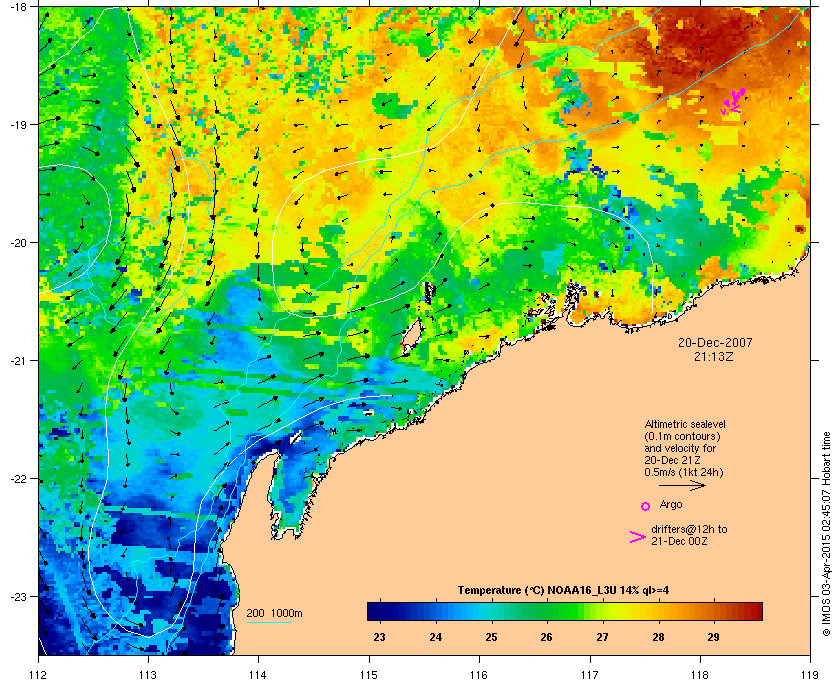The height and width of the screenshot is (680, 840).
Task: Click the latitude axis label -21
Action: 18,361
